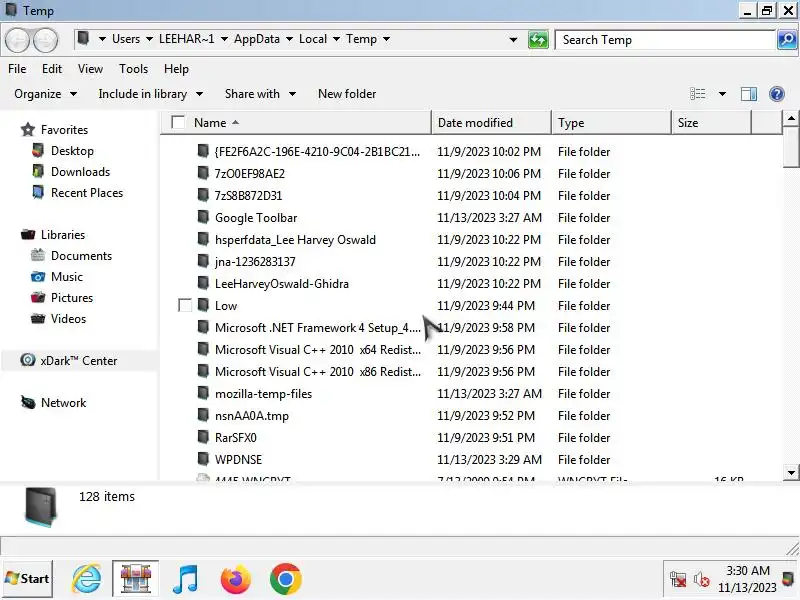
Task: Open the Organize dropdown menu
Action: click(x=45, y=94)
